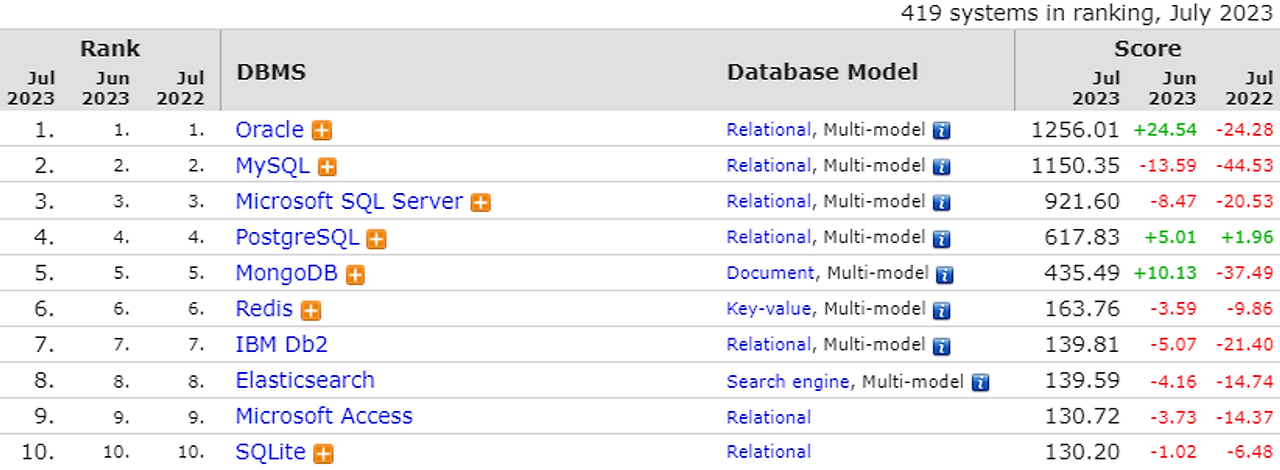
Task: Click the orange plus icon beside SQLite
Action: click(323, 453)
